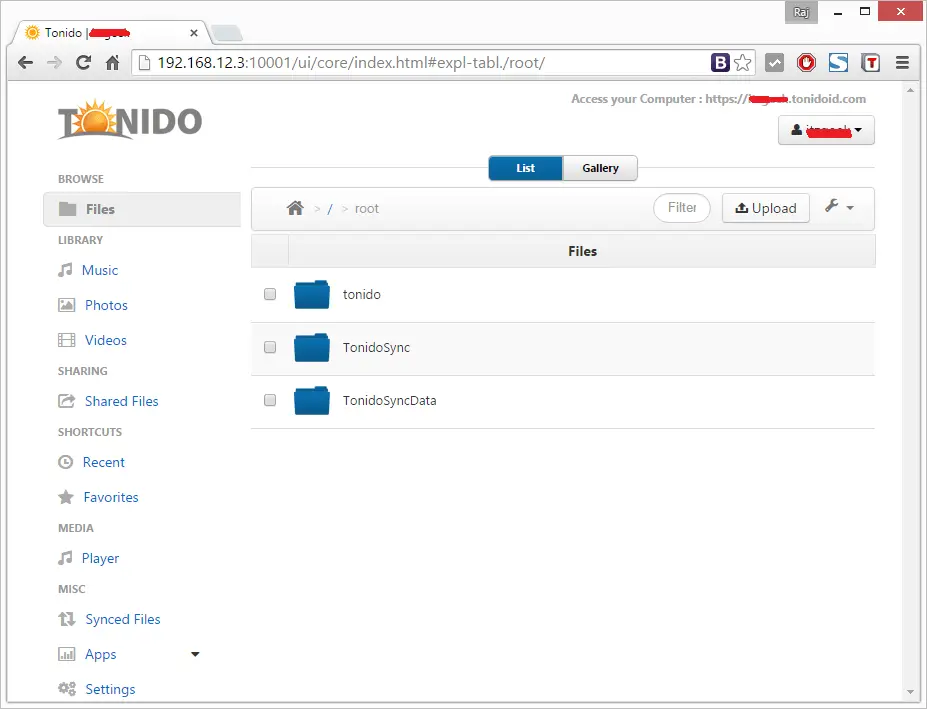This screenshot has height=709, width=927.
Task: Click the Music note icon in sidebar
Action: coord(65,270)
